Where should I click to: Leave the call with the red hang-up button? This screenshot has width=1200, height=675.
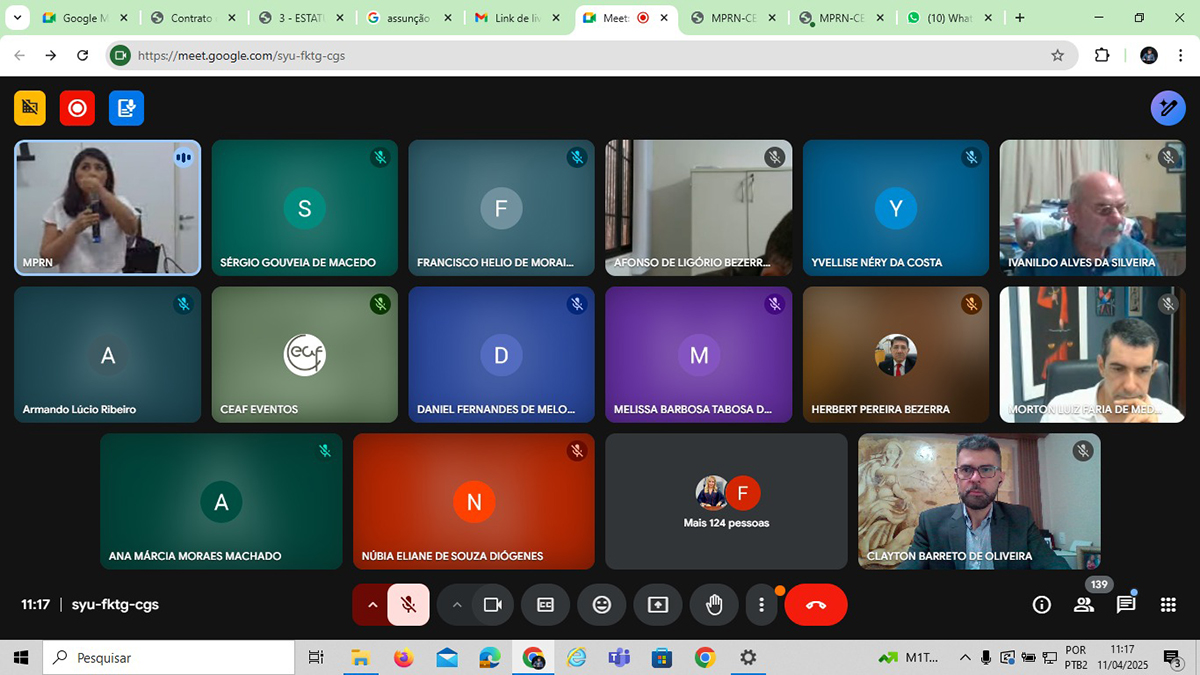pyautogui.click(x=815, y=605)
